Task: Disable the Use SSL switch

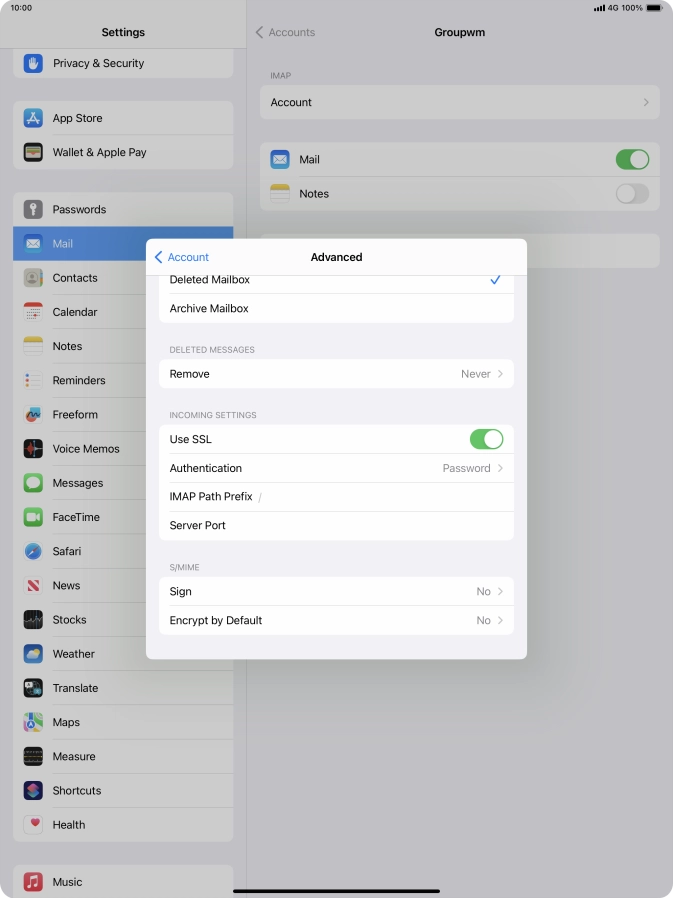Action: [x=486, y=439]
